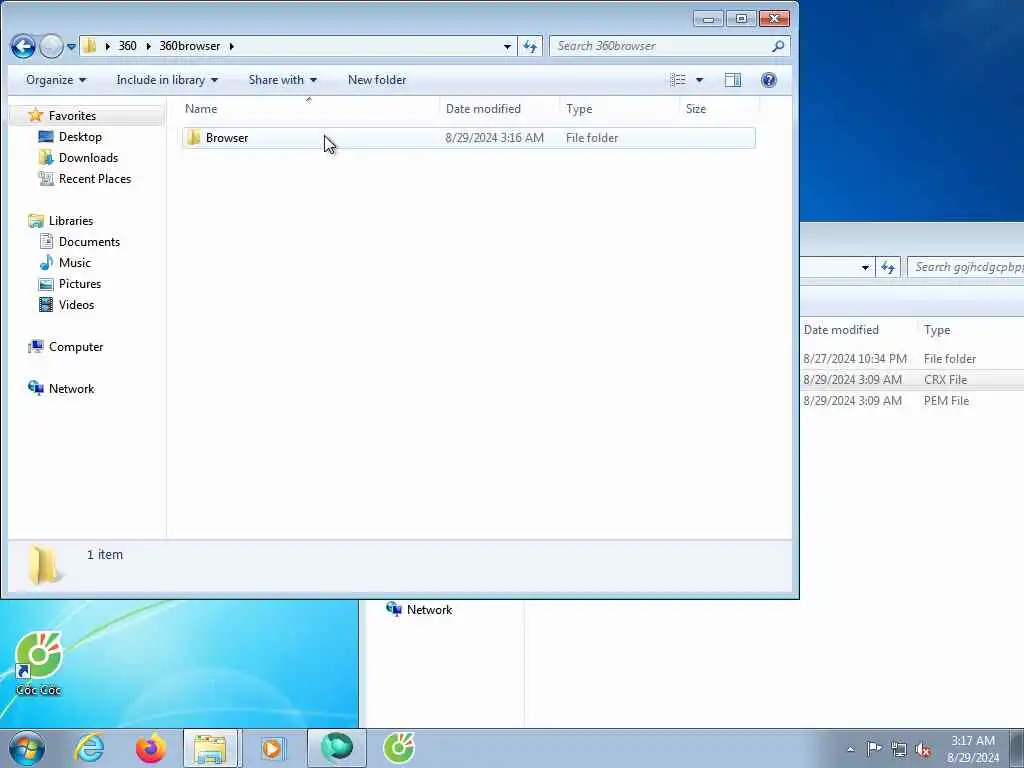Viewport: 1024px width, 768px height.
Task: Sort by Date modified in background window
Action: pos(841,330)
